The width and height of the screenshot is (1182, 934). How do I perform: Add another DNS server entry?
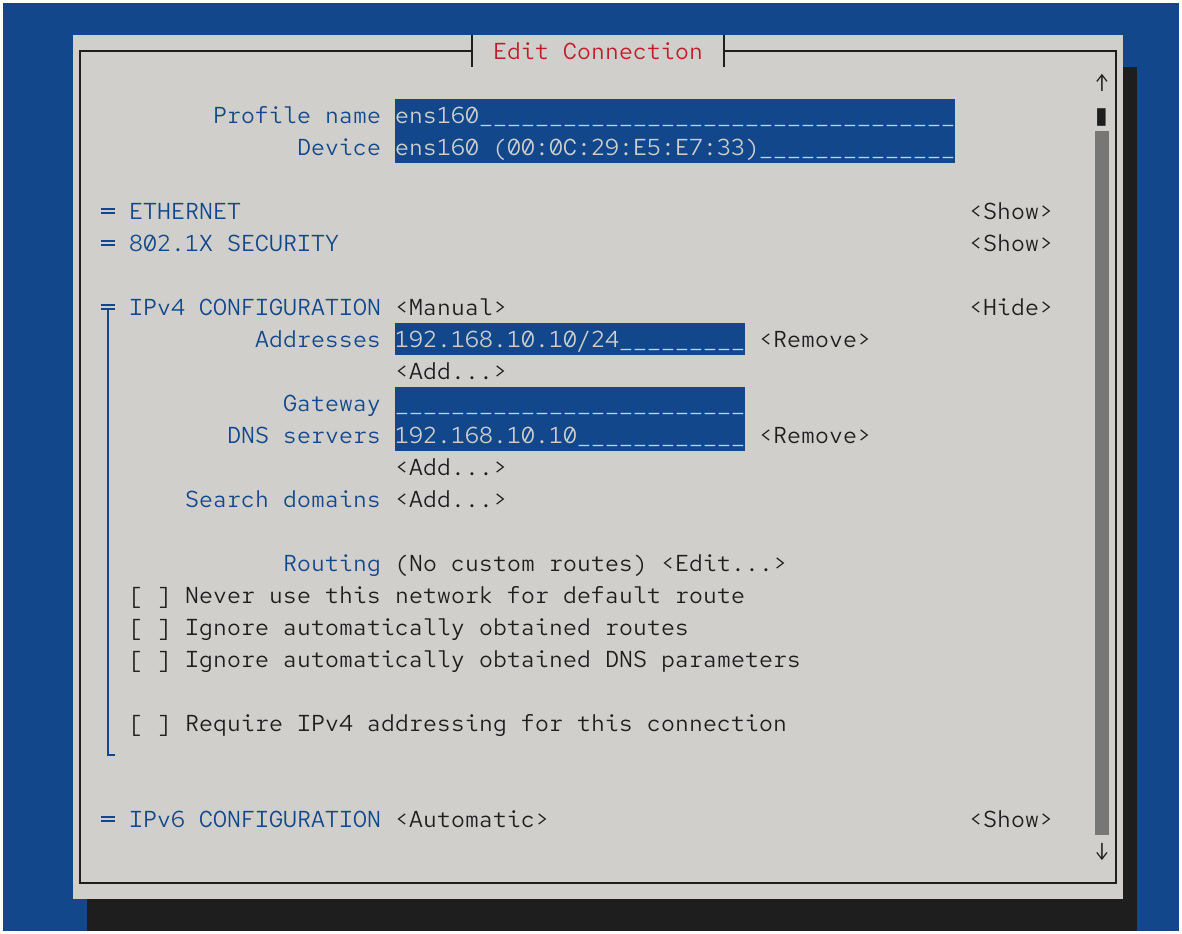click(450, 468)
